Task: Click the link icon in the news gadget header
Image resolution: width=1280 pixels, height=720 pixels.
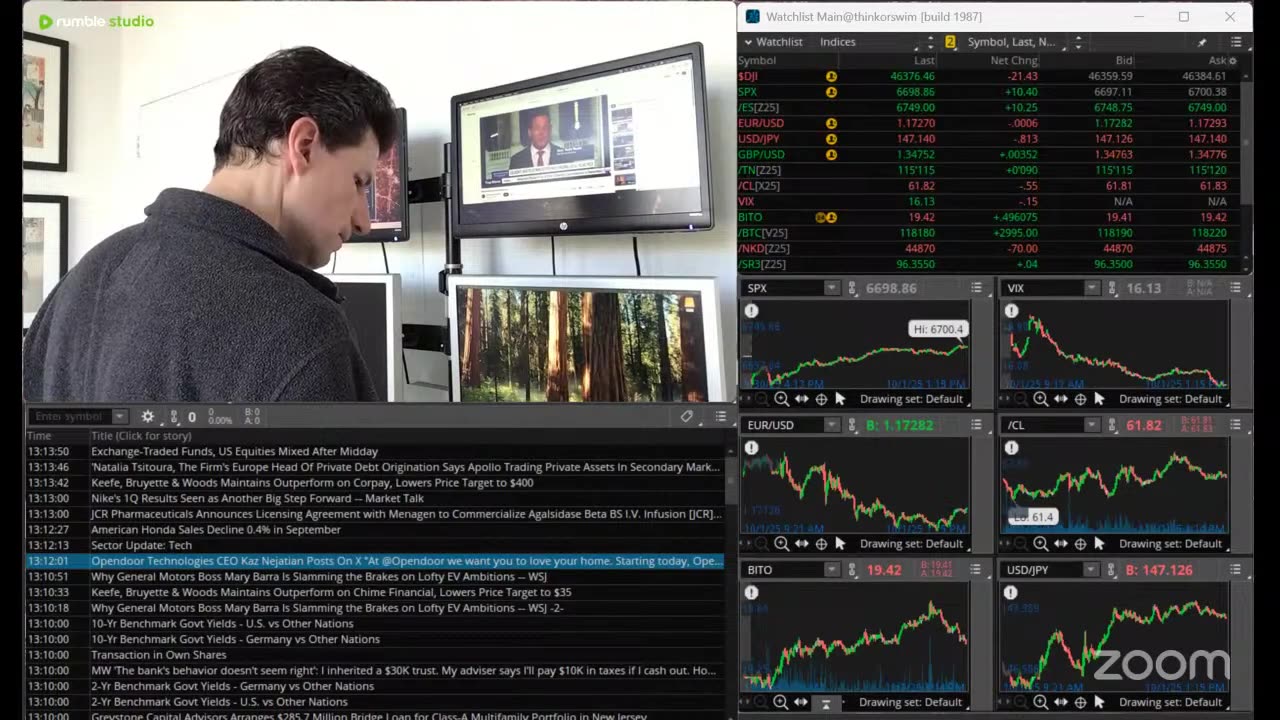Action: coord(174,417)
